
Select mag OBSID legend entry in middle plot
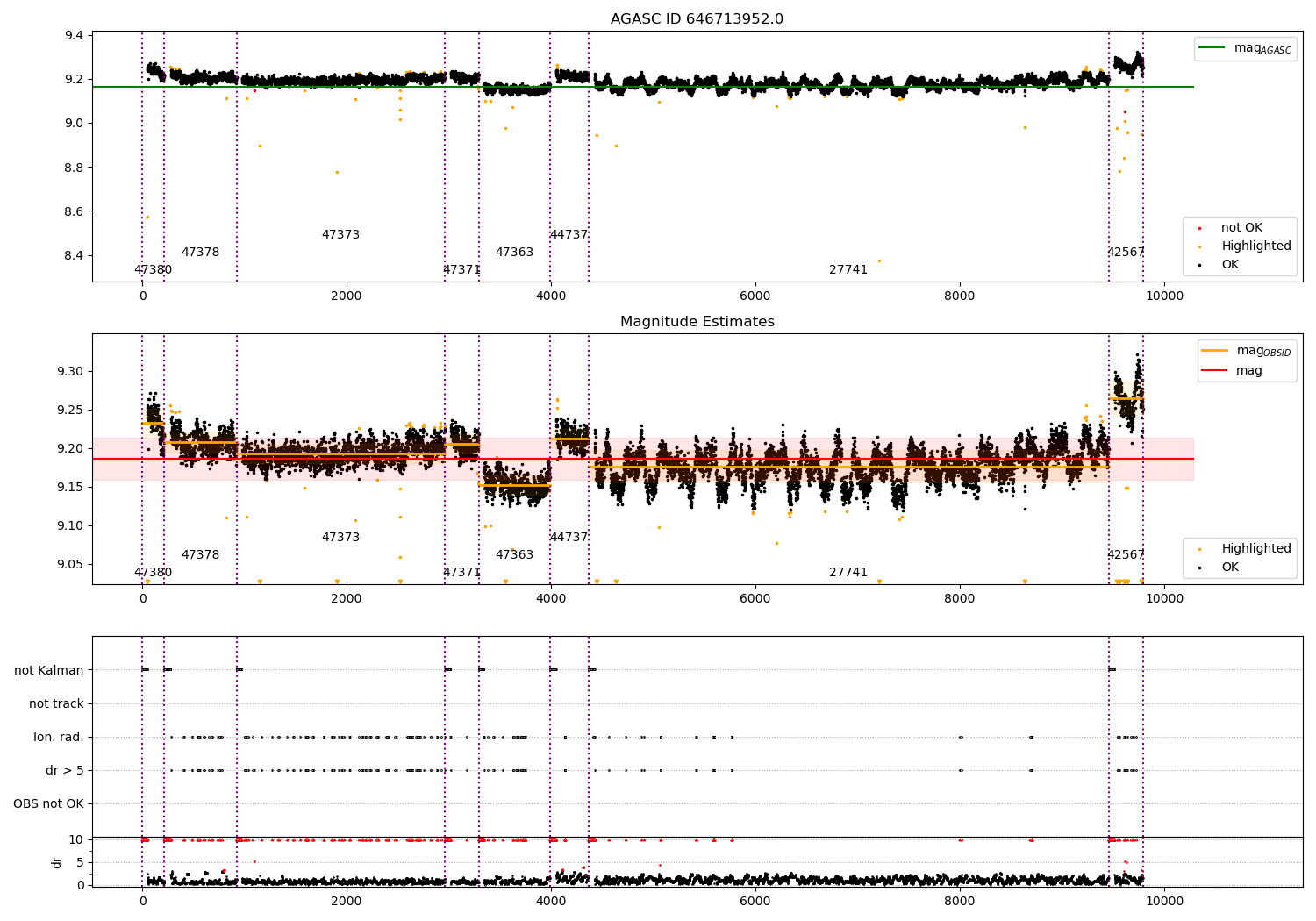point(1246,351)
